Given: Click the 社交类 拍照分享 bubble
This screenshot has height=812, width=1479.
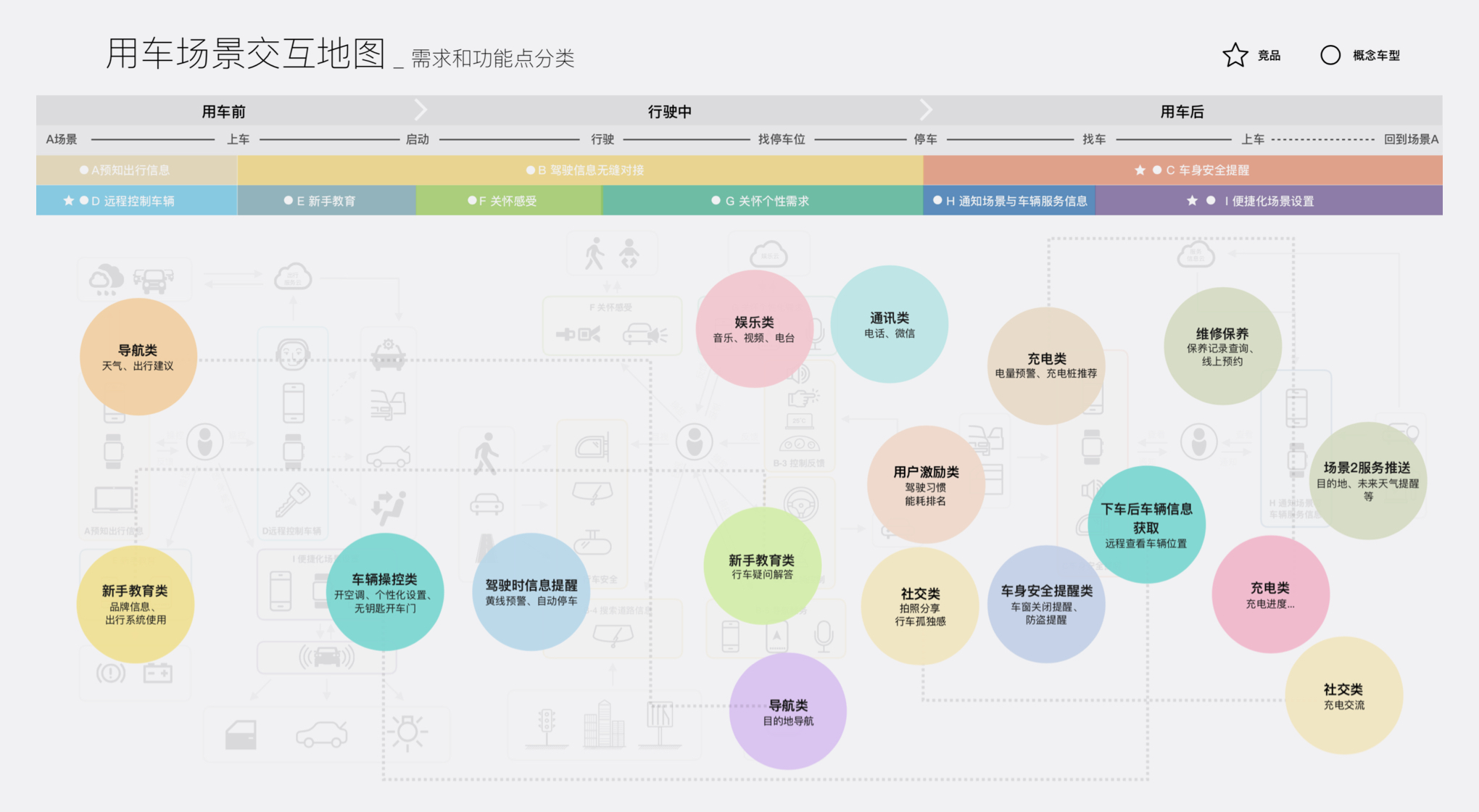Looking at the screenshot, I should point(920,606).
